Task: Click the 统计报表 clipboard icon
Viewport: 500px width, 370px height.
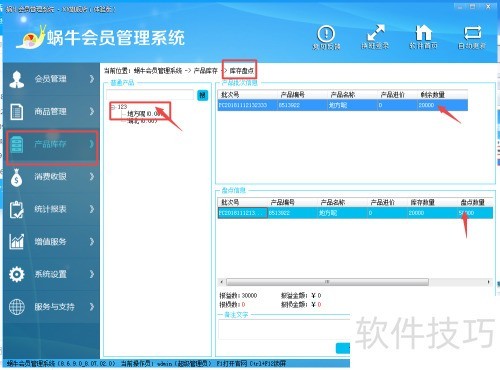Action: (x=16, y=209)
